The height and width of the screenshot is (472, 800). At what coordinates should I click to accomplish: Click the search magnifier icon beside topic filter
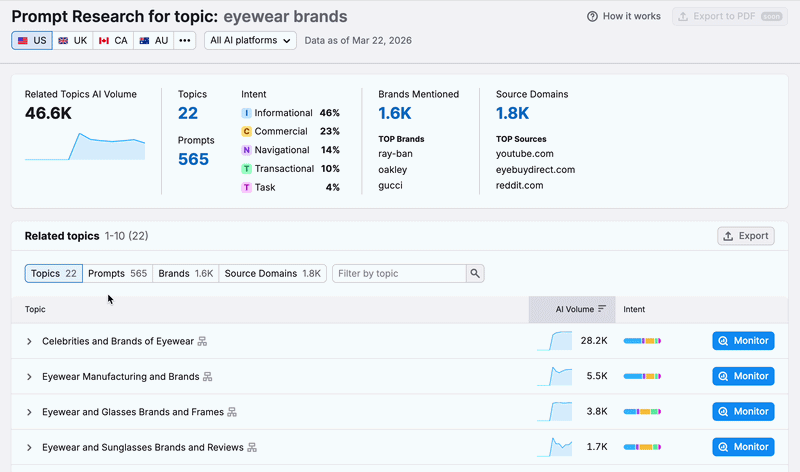pyautogui.click(x=475, y=273)
